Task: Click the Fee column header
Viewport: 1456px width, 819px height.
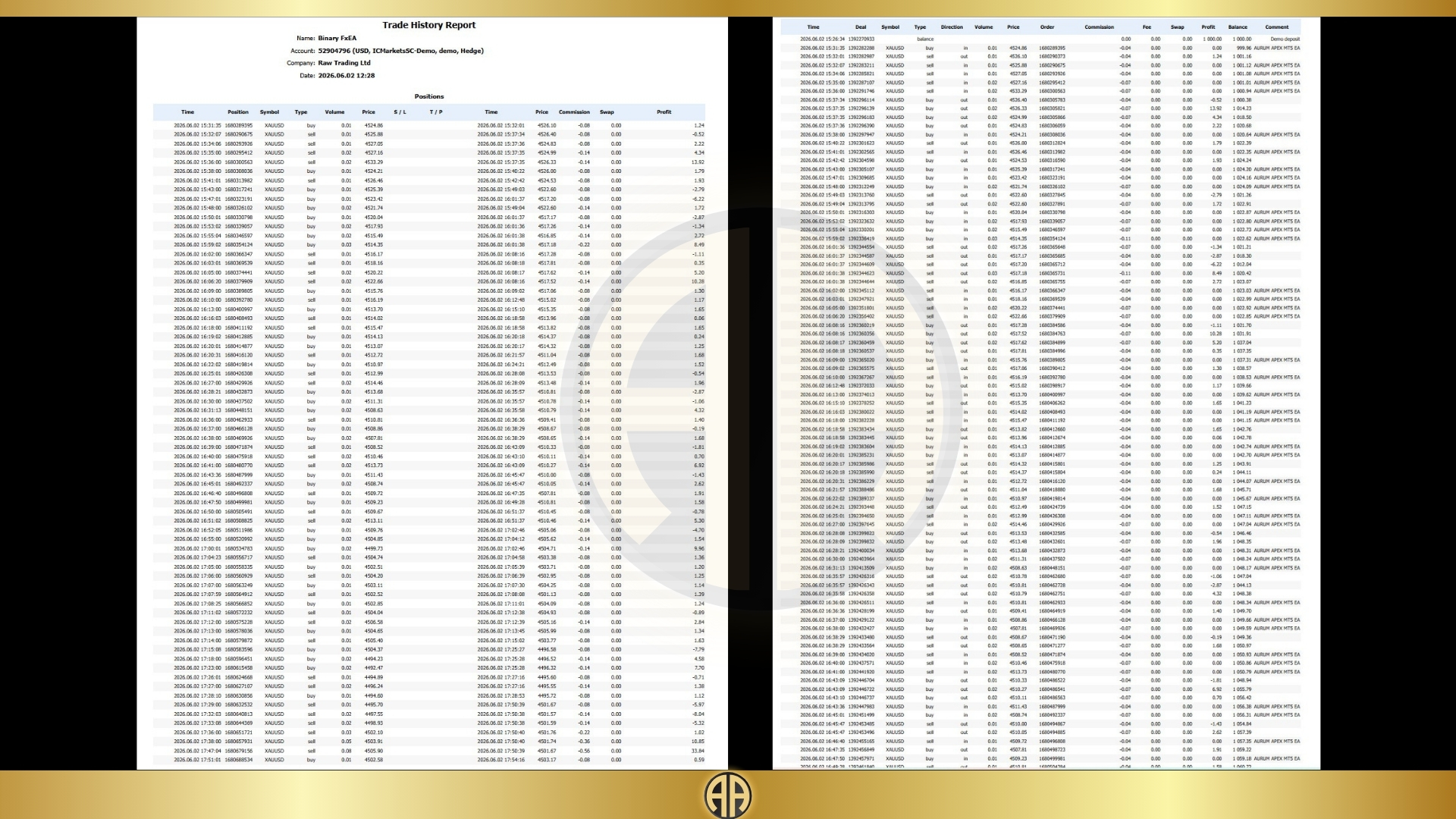Action: coord(1147,27)
